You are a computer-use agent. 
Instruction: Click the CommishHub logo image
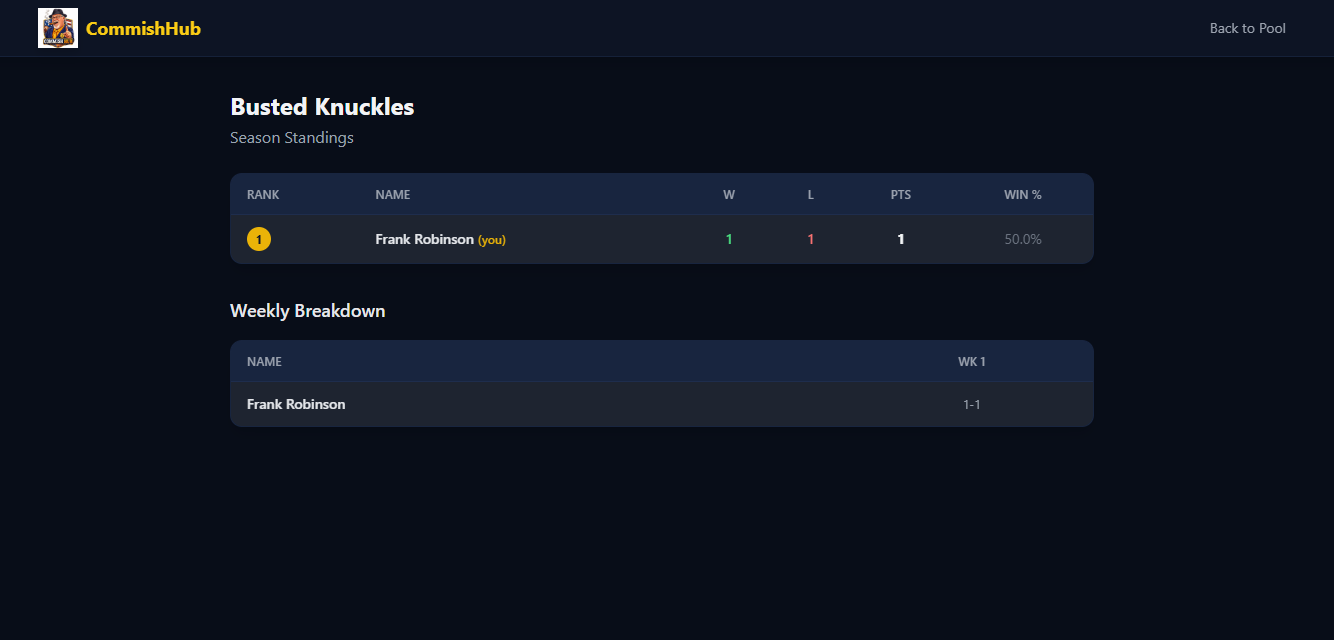point(58,28)
